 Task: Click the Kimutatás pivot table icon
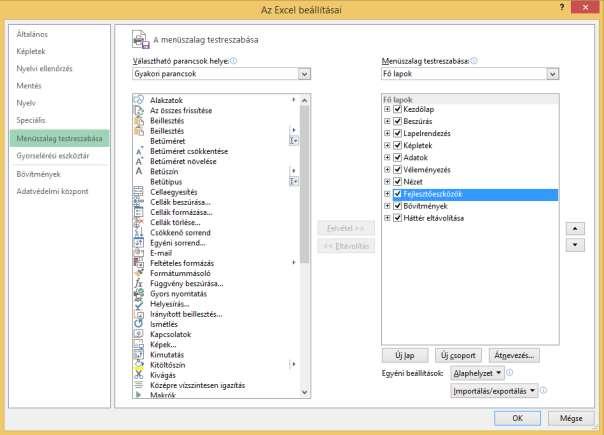[x=138, y=354]
